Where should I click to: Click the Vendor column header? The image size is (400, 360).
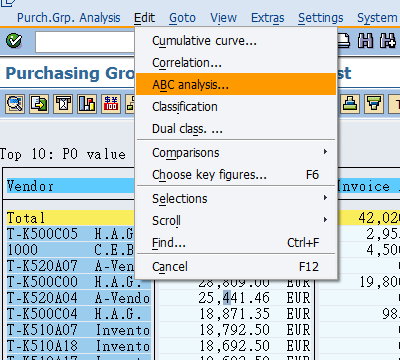[x=70, y=186]
